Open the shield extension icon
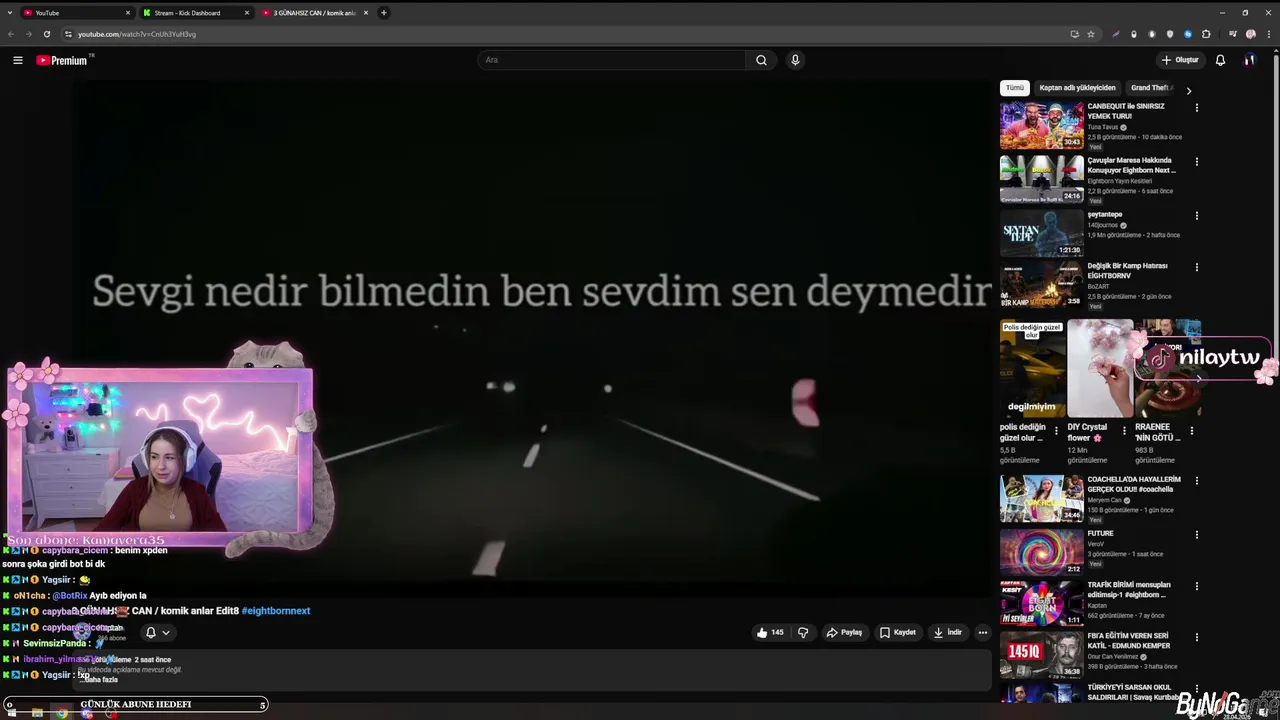The height and width of the screenshot is (720, 1280). pos(1170,34)
